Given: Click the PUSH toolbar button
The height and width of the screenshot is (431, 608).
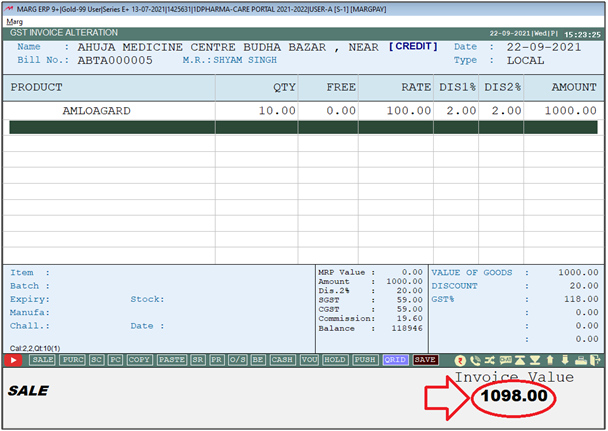Looking at the screenshot, I should tap(365, 360).
